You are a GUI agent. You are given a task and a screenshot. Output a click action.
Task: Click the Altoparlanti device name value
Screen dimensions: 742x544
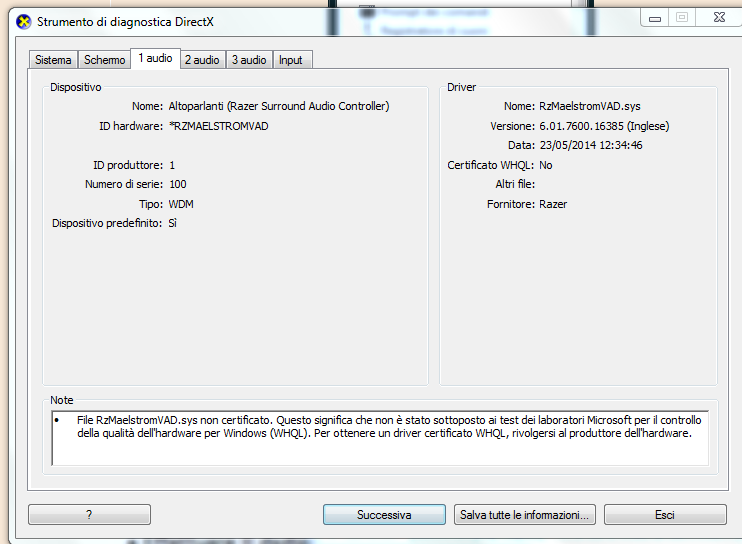coord(279,106)
